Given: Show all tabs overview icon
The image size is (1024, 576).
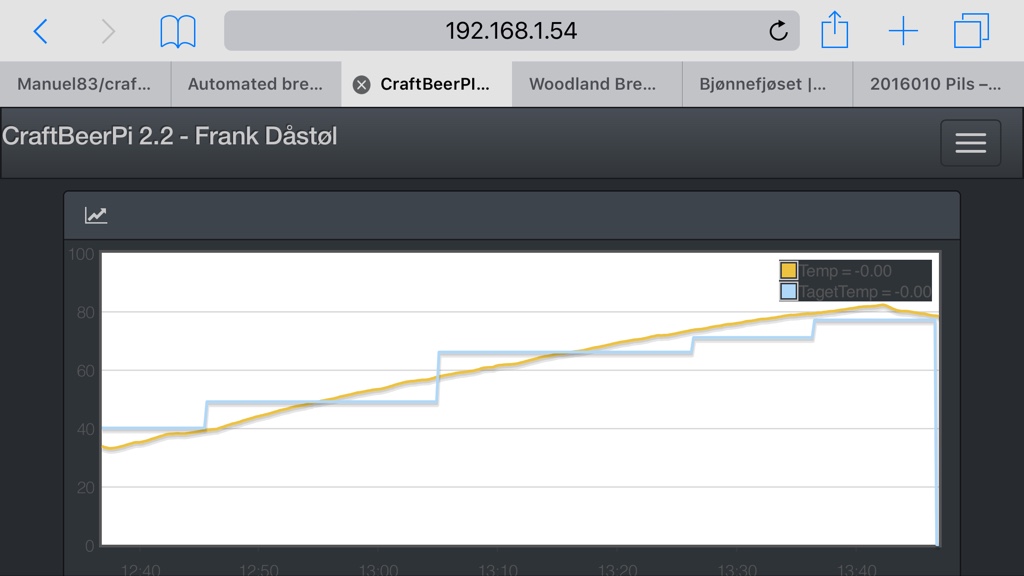Looking at the screenshot, I should coord(971,31).
